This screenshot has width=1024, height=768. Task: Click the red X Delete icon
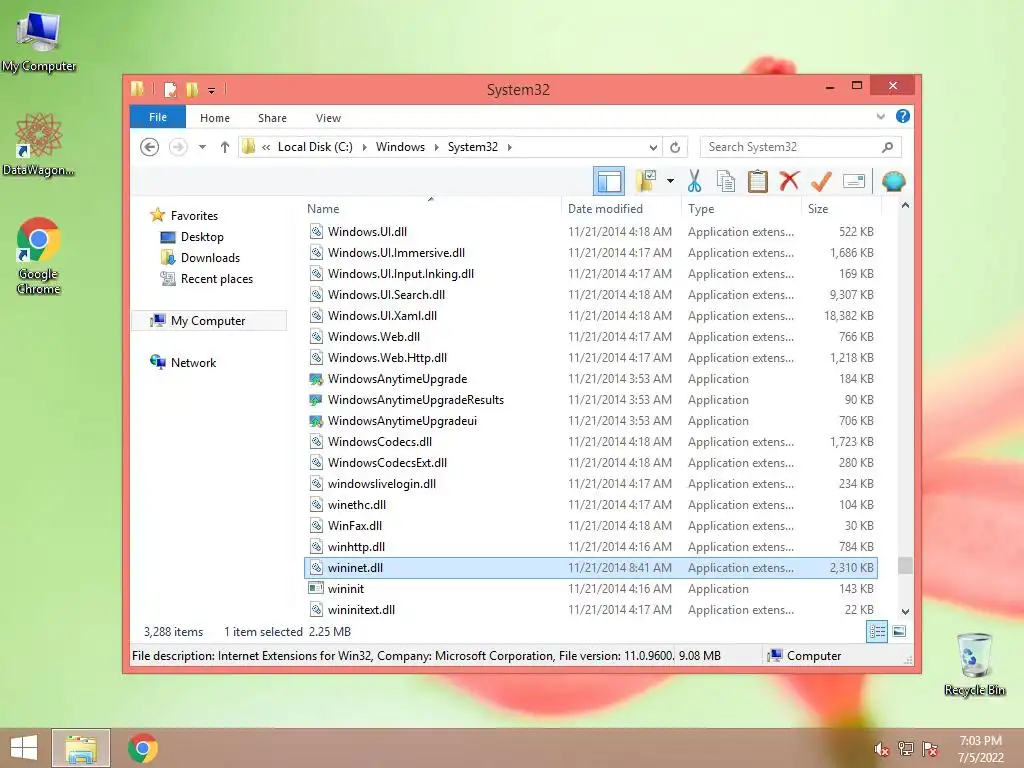pyautogui.click(x=789, y=180)
